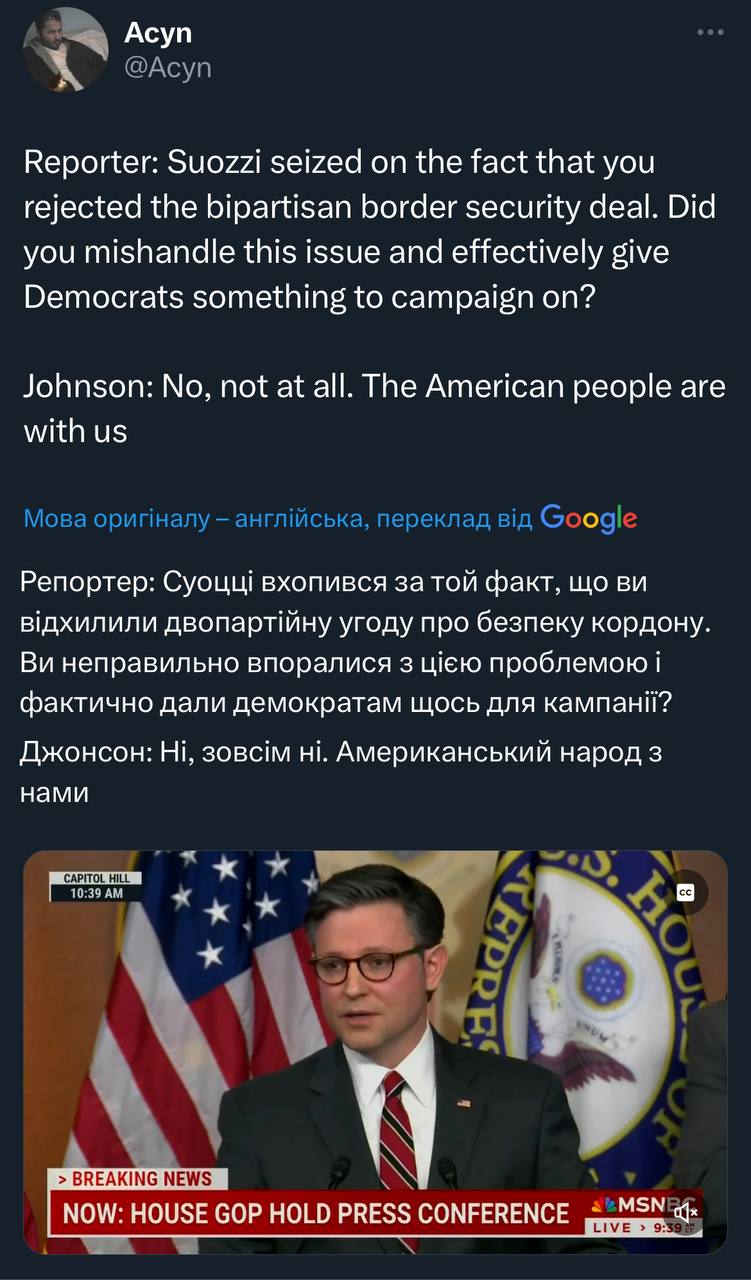The width and height of the screenshot is (751, 1280).
Task: Click the Capitol Hill 10:39 AM timestamp overlay
Action: [97, 886]
